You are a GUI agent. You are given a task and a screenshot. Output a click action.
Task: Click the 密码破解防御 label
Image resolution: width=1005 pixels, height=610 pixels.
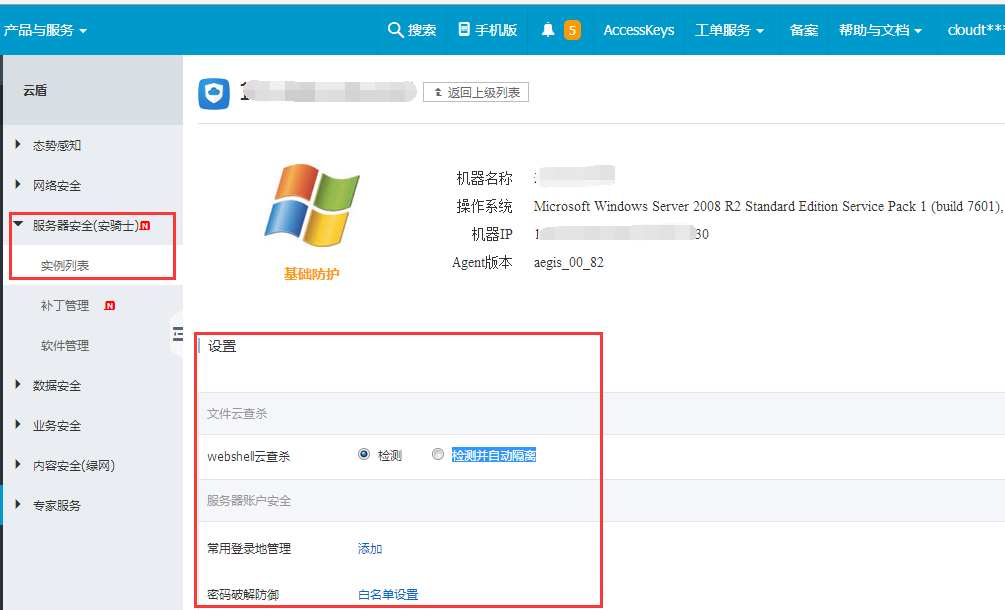pyautogui.click(x=243, y=595)
